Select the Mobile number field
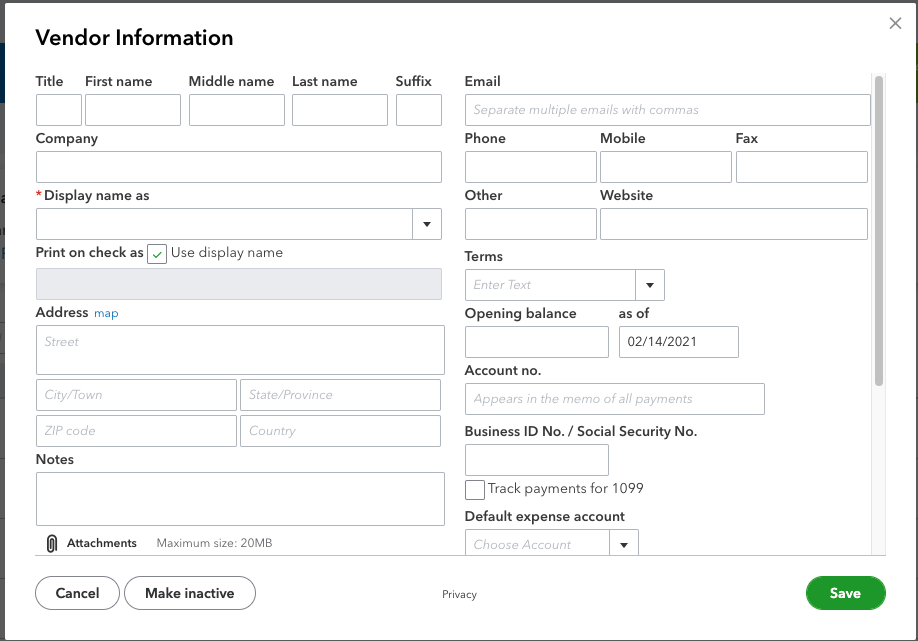Image resolution: width=918 pixels, height=641 pixels. coord(666,167)
